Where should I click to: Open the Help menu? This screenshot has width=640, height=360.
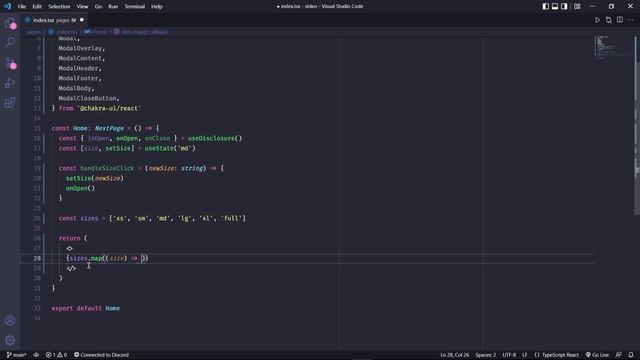157,6
